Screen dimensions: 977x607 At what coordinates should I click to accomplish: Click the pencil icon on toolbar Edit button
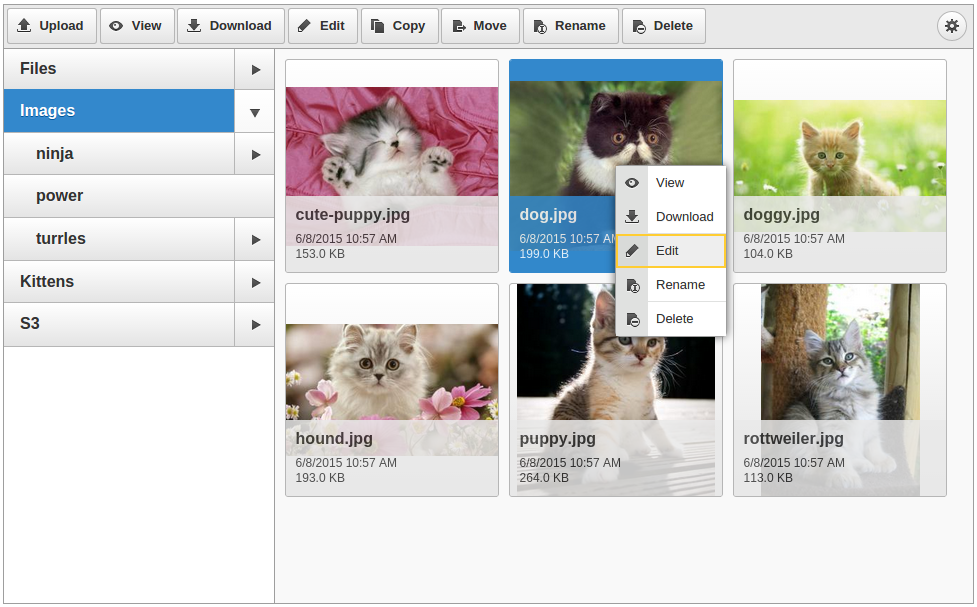tap(304, 26)
